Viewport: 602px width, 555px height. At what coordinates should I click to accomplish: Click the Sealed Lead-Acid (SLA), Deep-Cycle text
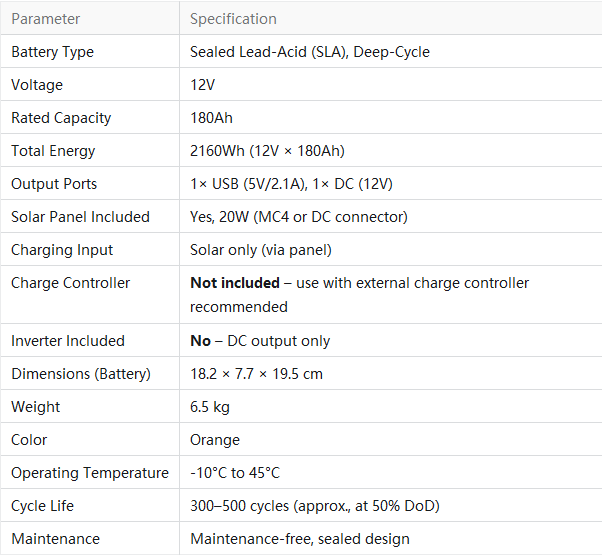(310, 52)
